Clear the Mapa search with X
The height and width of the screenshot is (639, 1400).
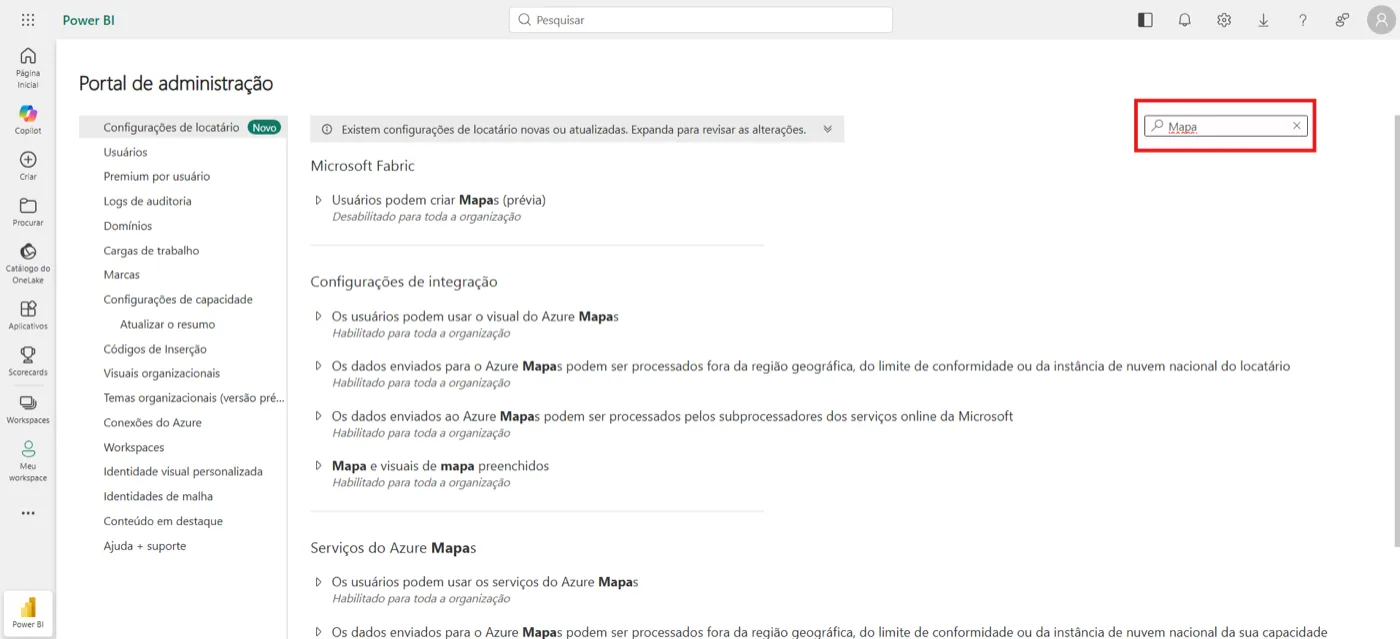[1297, 126]
